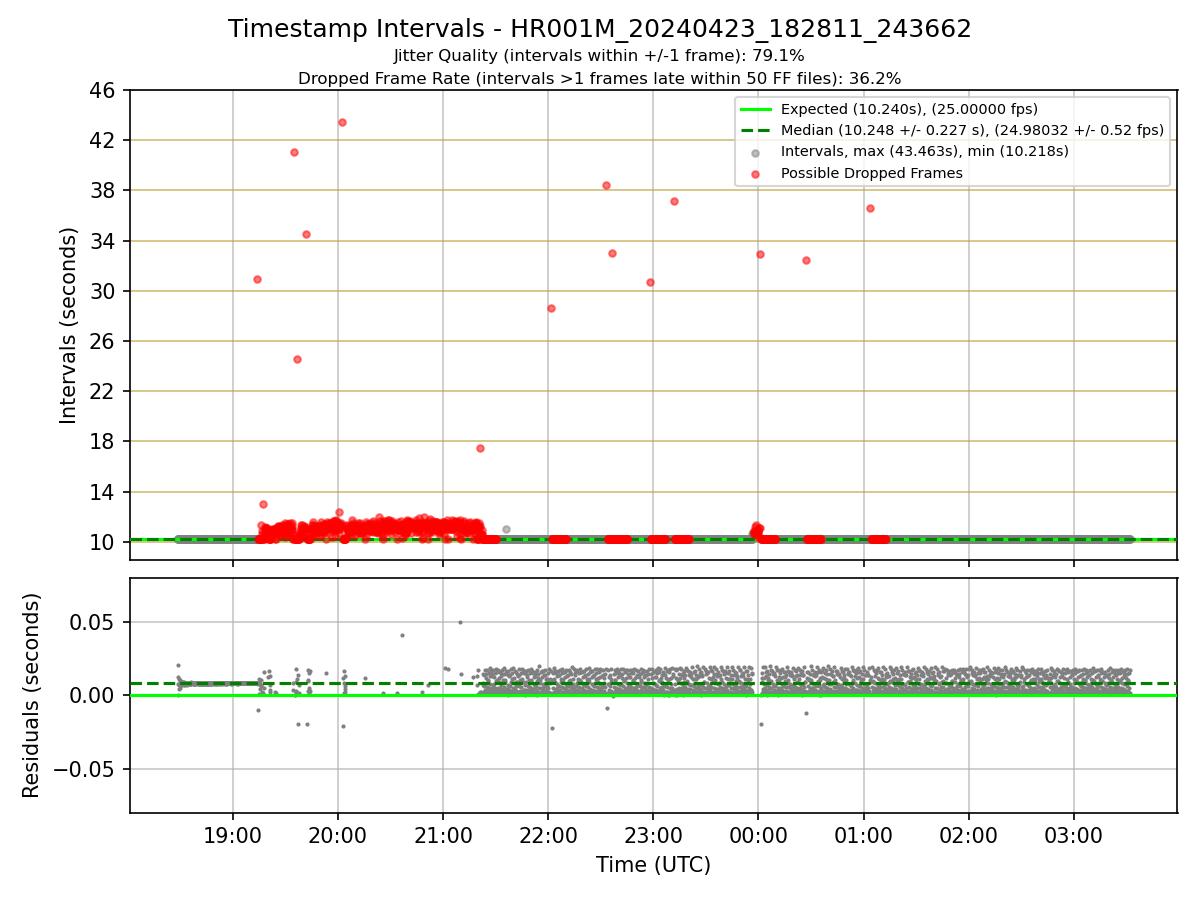Click the 46 y-axis tick label
The image size is (1200, 900).
click(104, 90)
